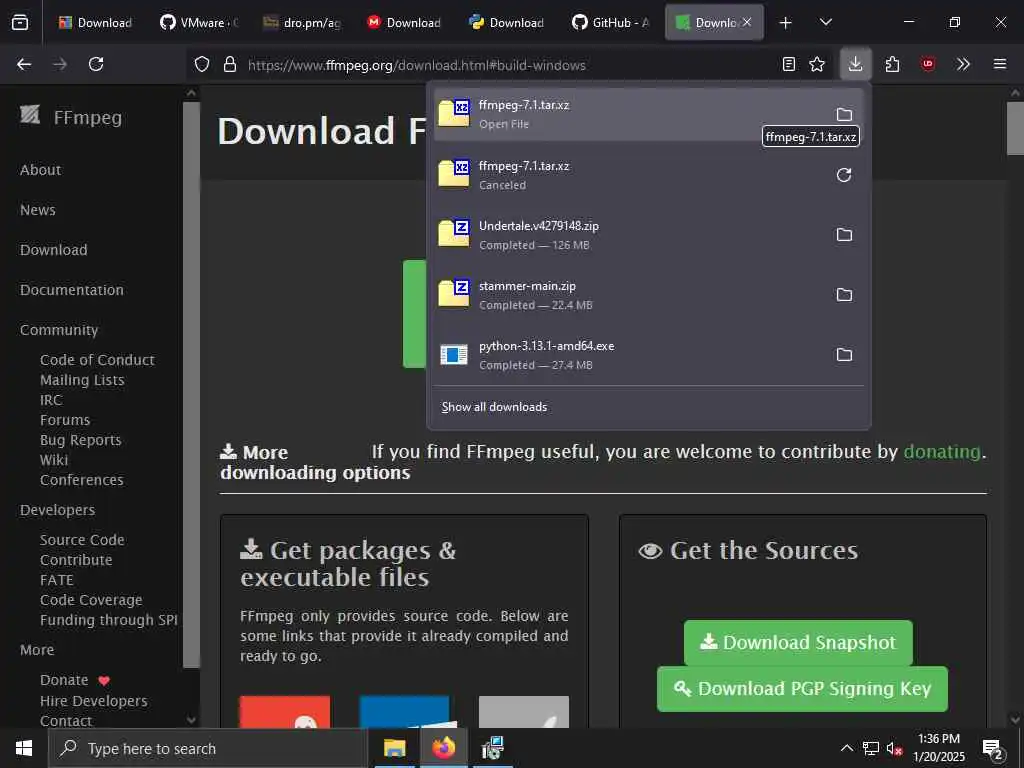Image resolution: width=1024 pixels, height=768 pixels.
Task: Click the muted volume tray icon
Action: (894, 748)
